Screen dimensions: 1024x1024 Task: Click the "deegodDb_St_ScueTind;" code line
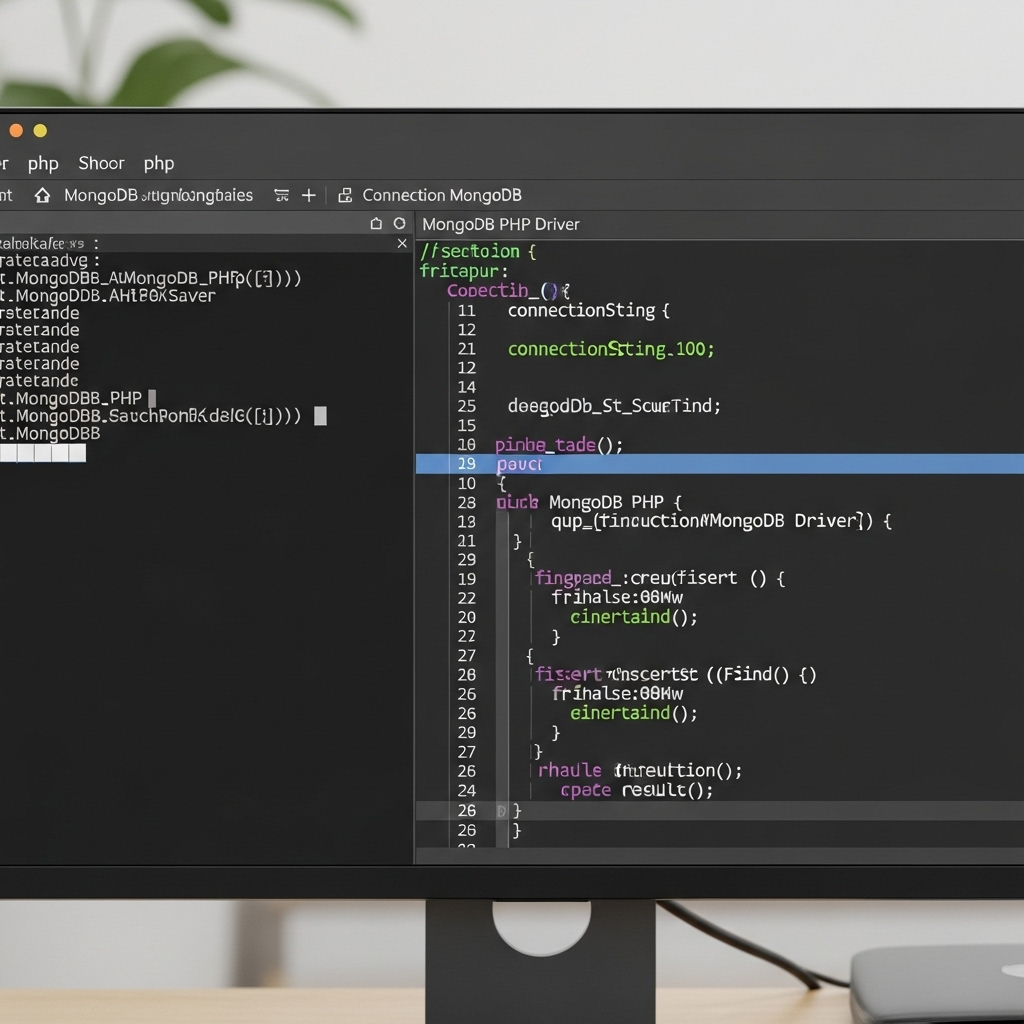pyautogui.click(x=615, y=406)
